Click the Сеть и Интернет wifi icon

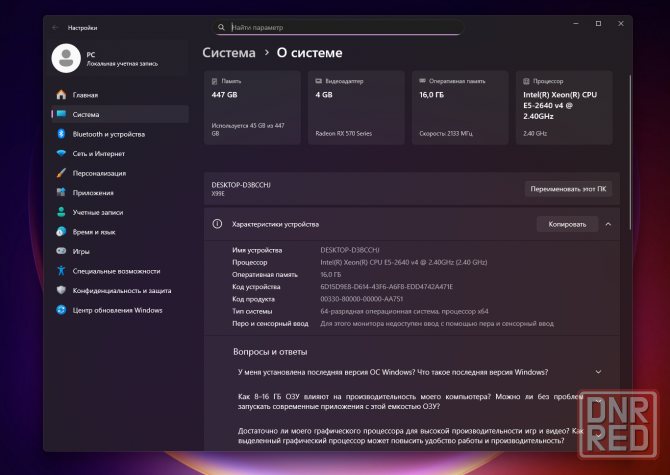61,153
